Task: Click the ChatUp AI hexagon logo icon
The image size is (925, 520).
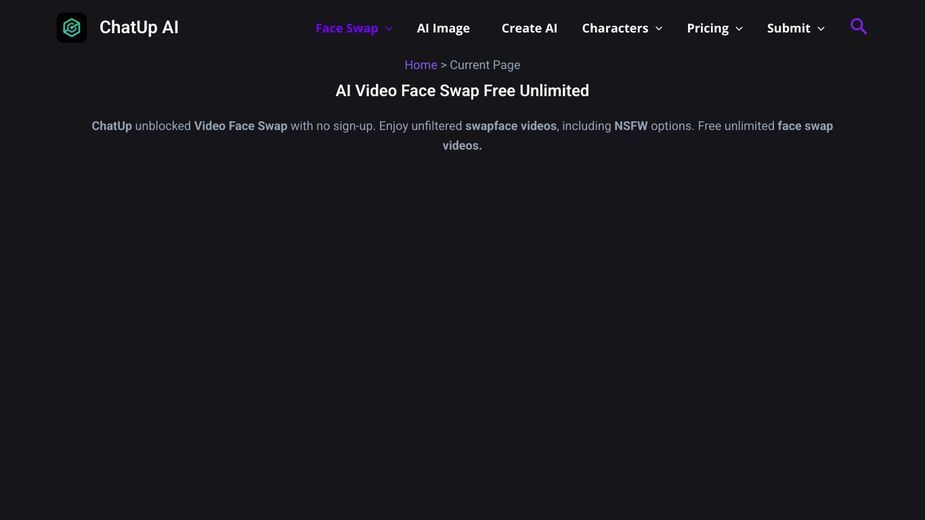Action: click(x=71, y=28)
